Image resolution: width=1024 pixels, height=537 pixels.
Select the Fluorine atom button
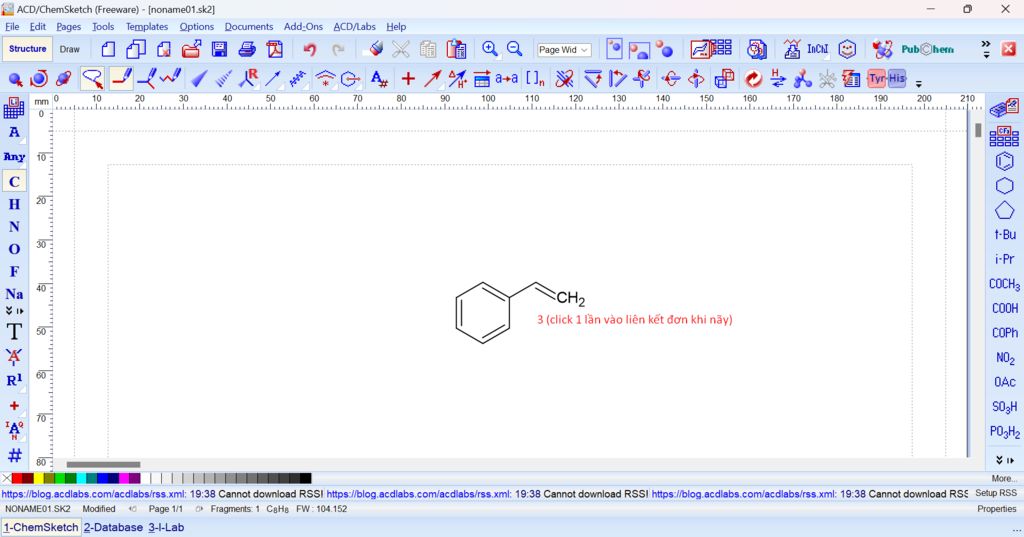click(14, 271)
